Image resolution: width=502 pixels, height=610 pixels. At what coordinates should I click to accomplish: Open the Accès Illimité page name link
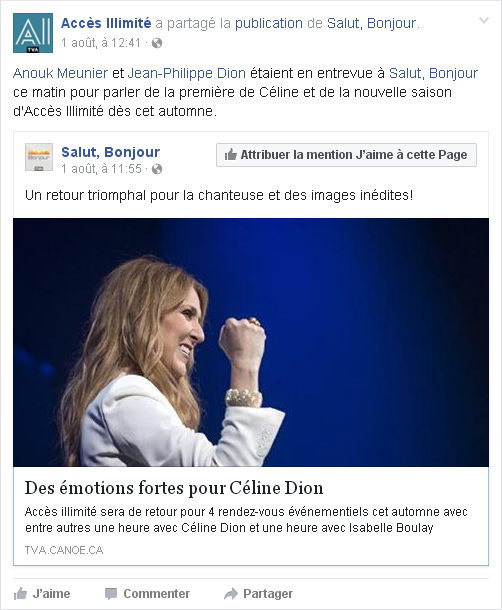click(106, 23)
